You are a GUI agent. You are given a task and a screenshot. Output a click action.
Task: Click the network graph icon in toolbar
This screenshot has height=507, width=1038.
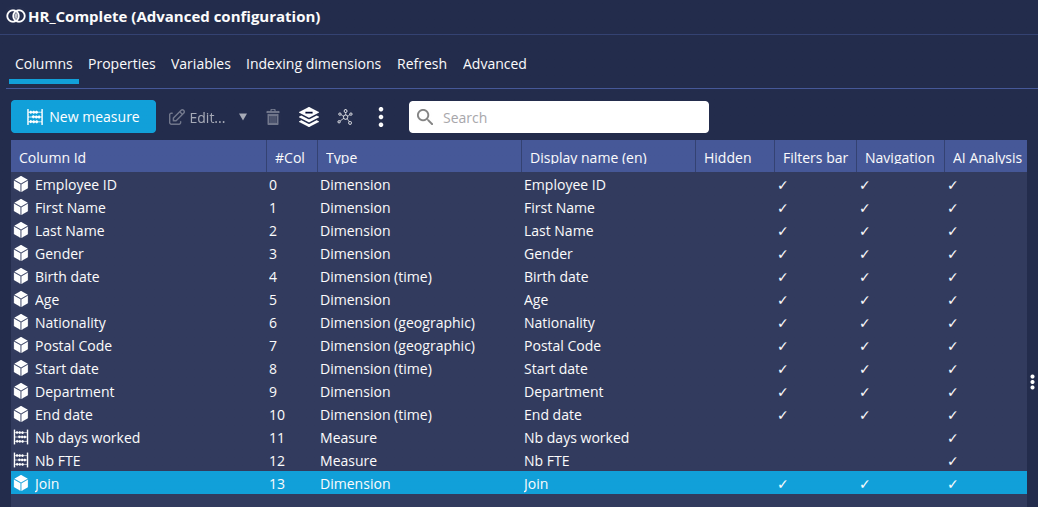click(345, 117)
